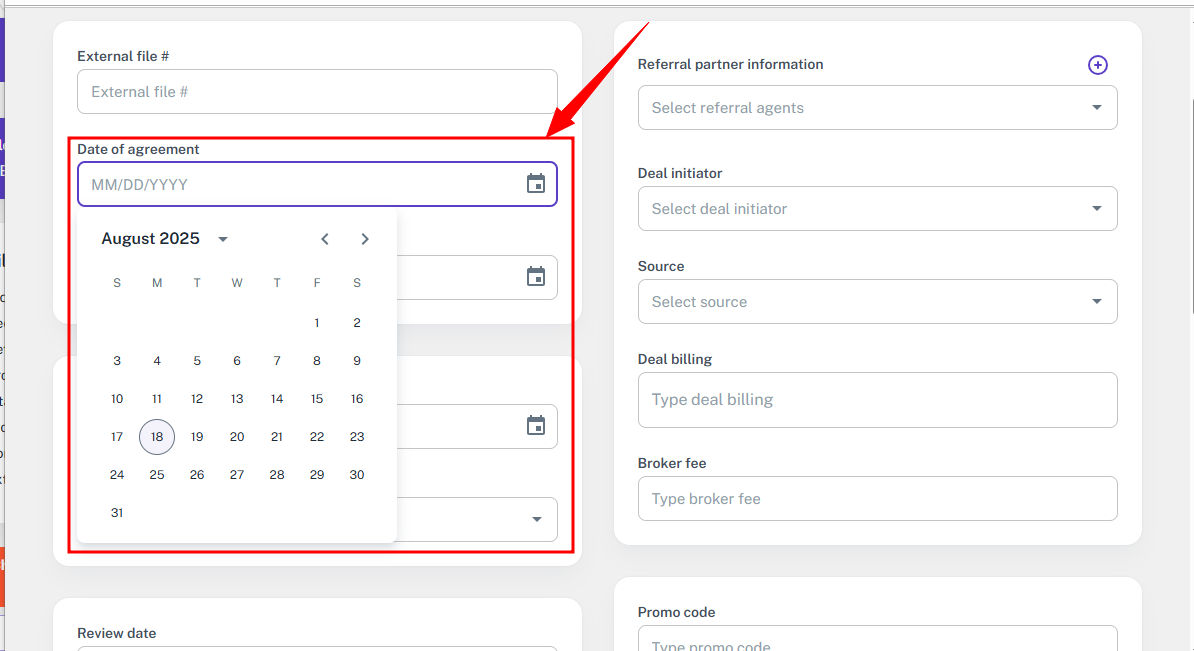Click calendar icon in Date of agreement field
The height and width of the screenshot is (651, 1194).
click(536, 184)
